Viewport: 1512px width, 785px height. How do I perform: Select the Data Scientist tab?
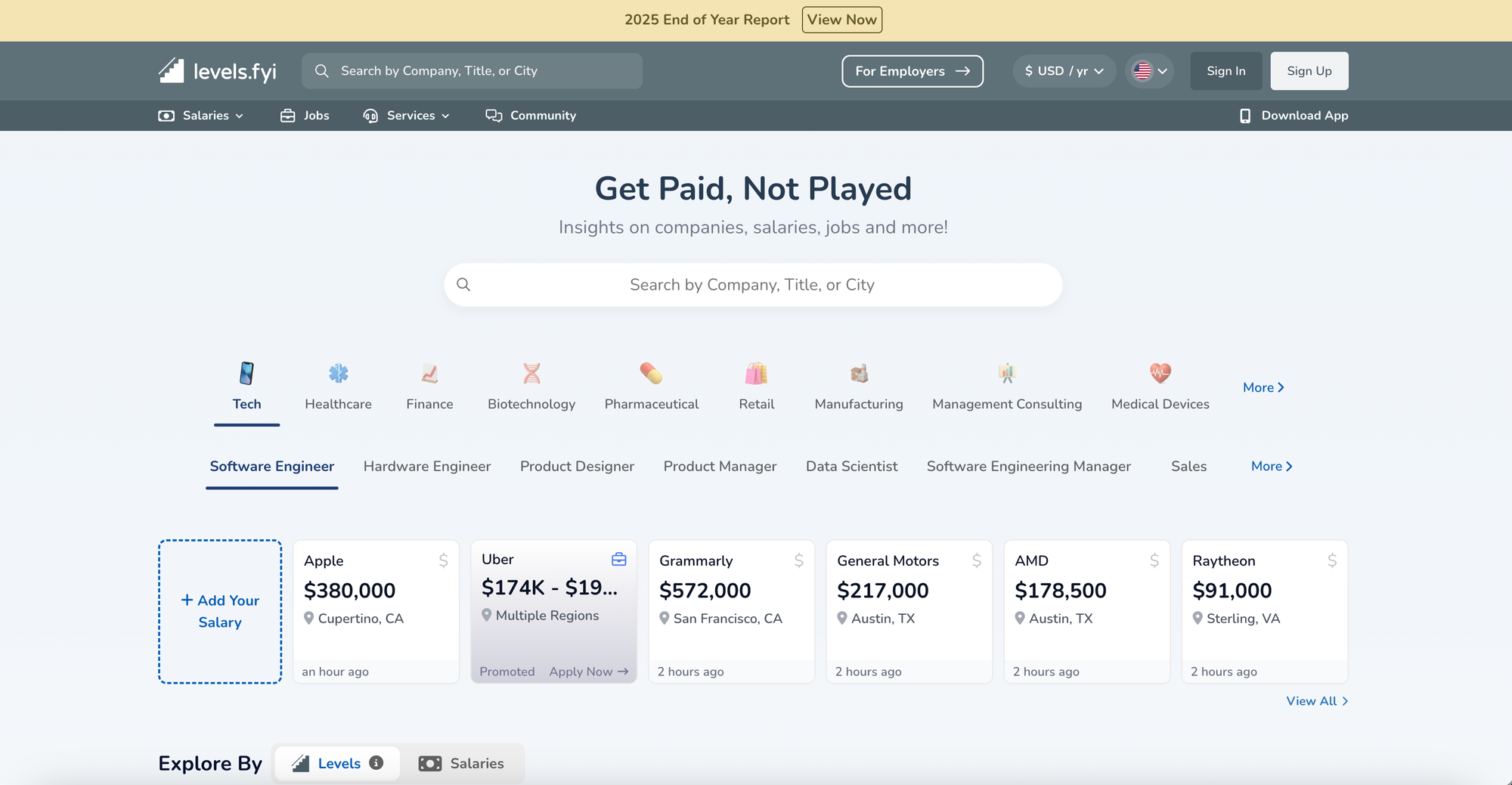click(851, 467)
